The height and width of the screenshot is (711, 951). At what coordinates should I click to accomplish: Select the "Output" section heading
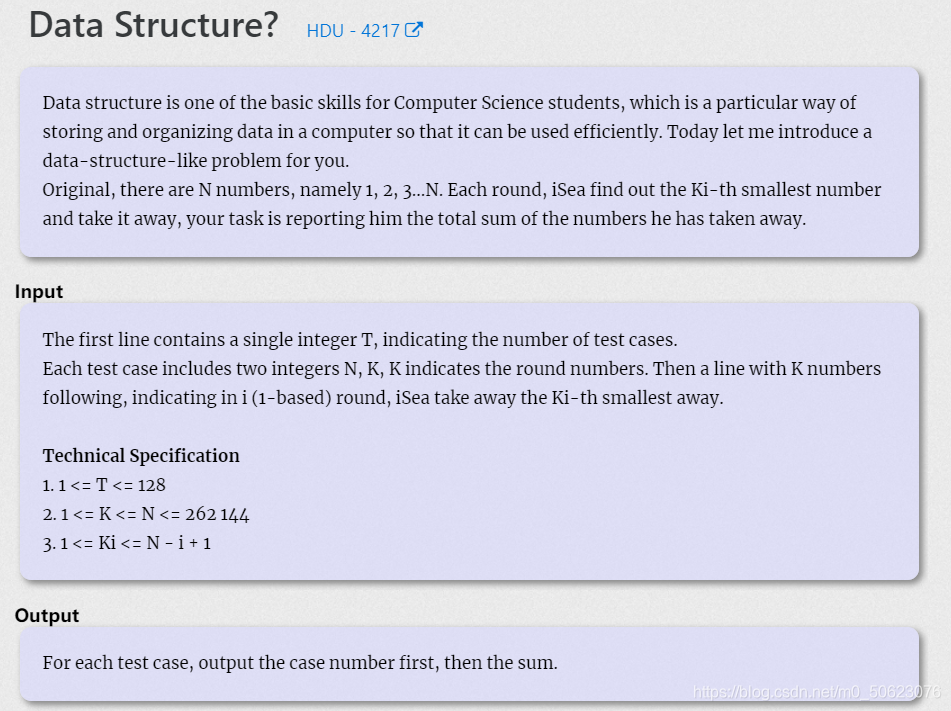[47, 615]
